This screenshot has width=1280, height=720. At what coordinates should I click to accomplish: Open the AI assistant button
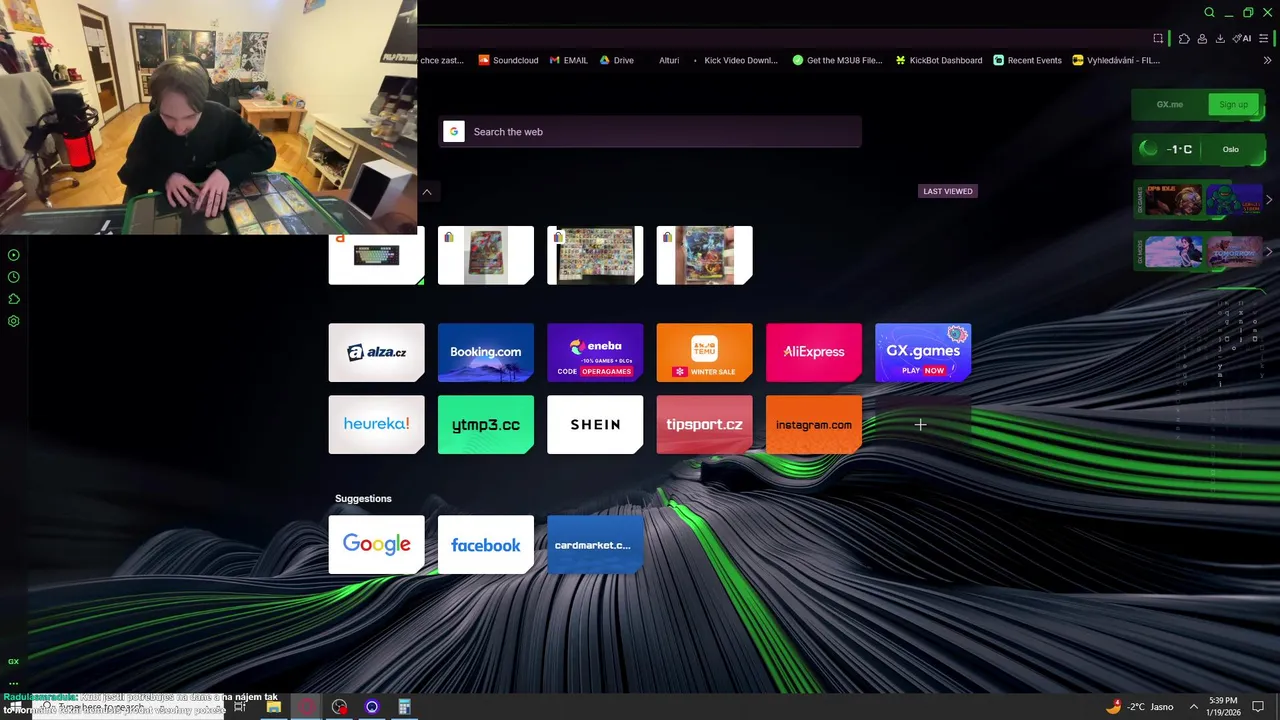1242,38
